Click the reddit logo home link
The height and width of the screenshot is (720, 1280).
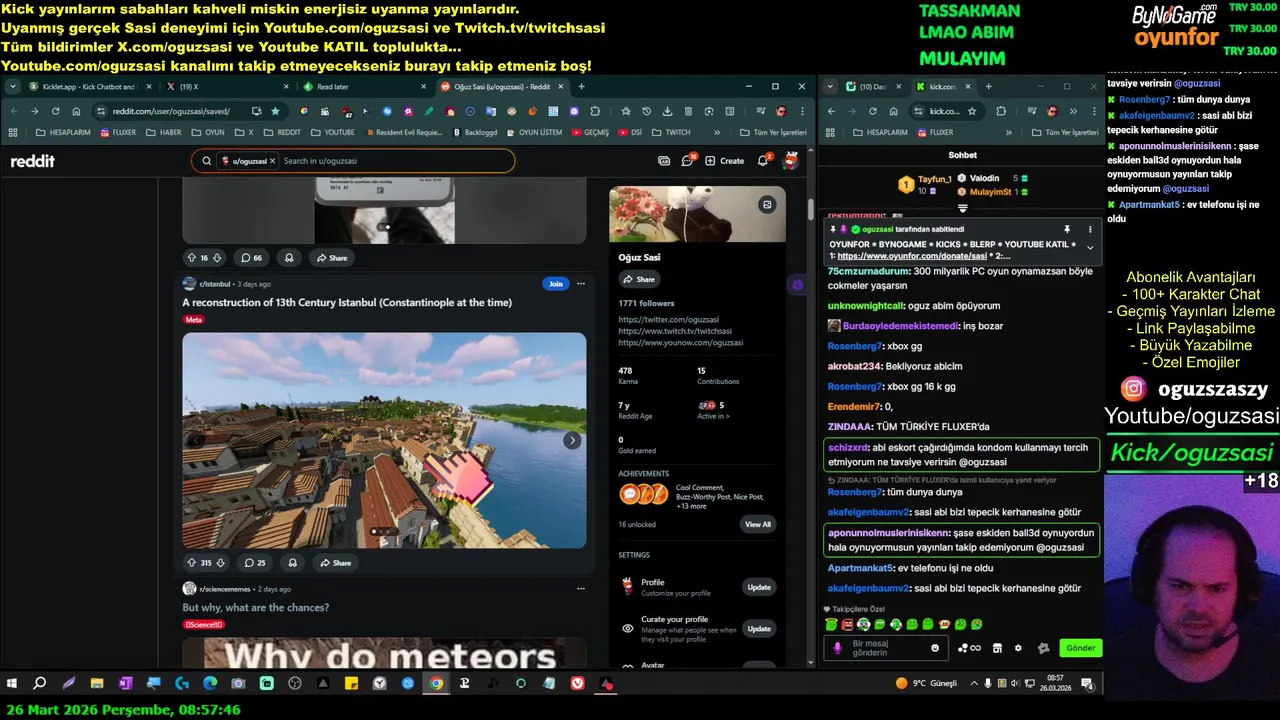coord(32,161)
